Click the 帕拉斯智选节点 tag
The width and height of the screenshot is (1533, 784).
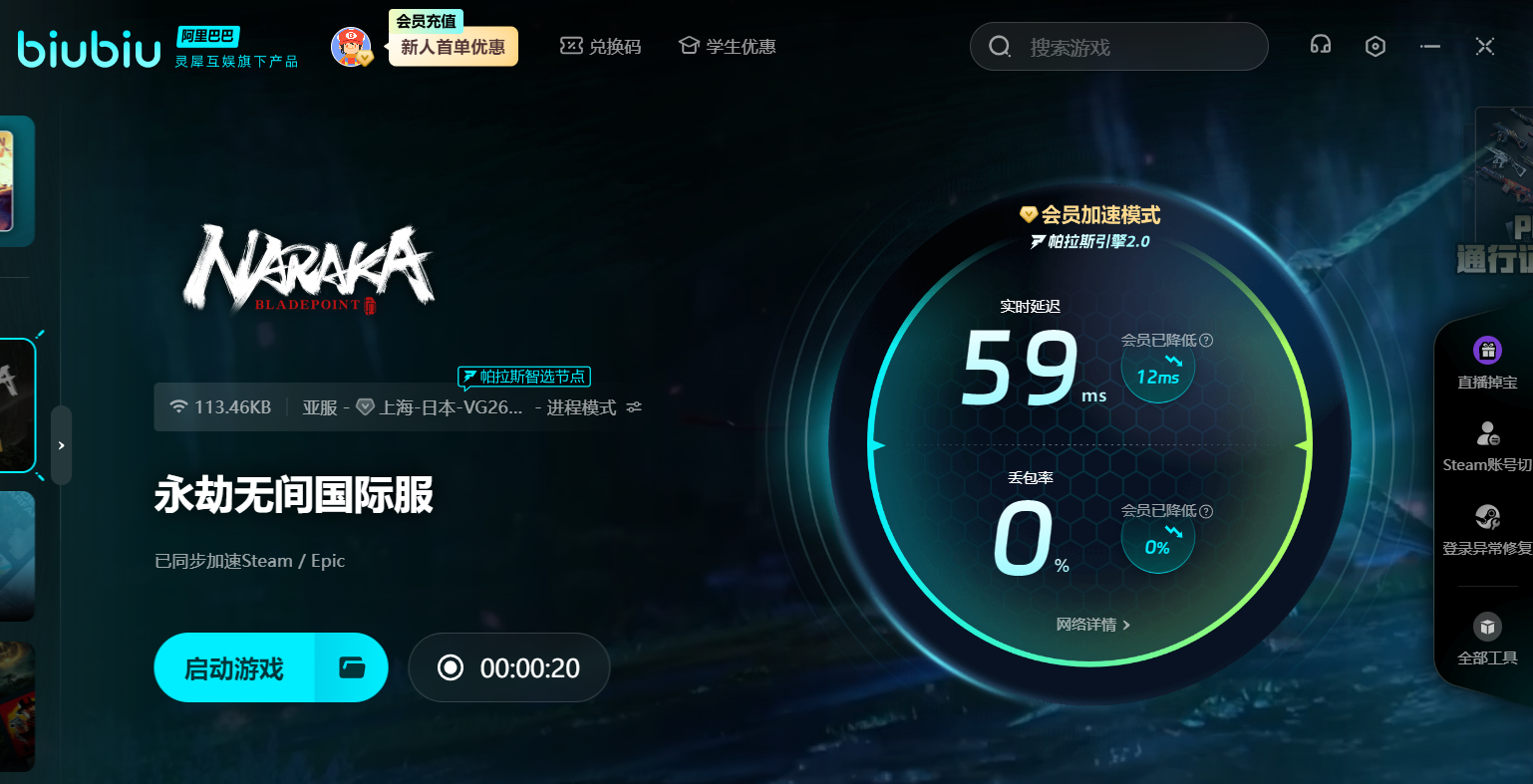tap(524, 377)
